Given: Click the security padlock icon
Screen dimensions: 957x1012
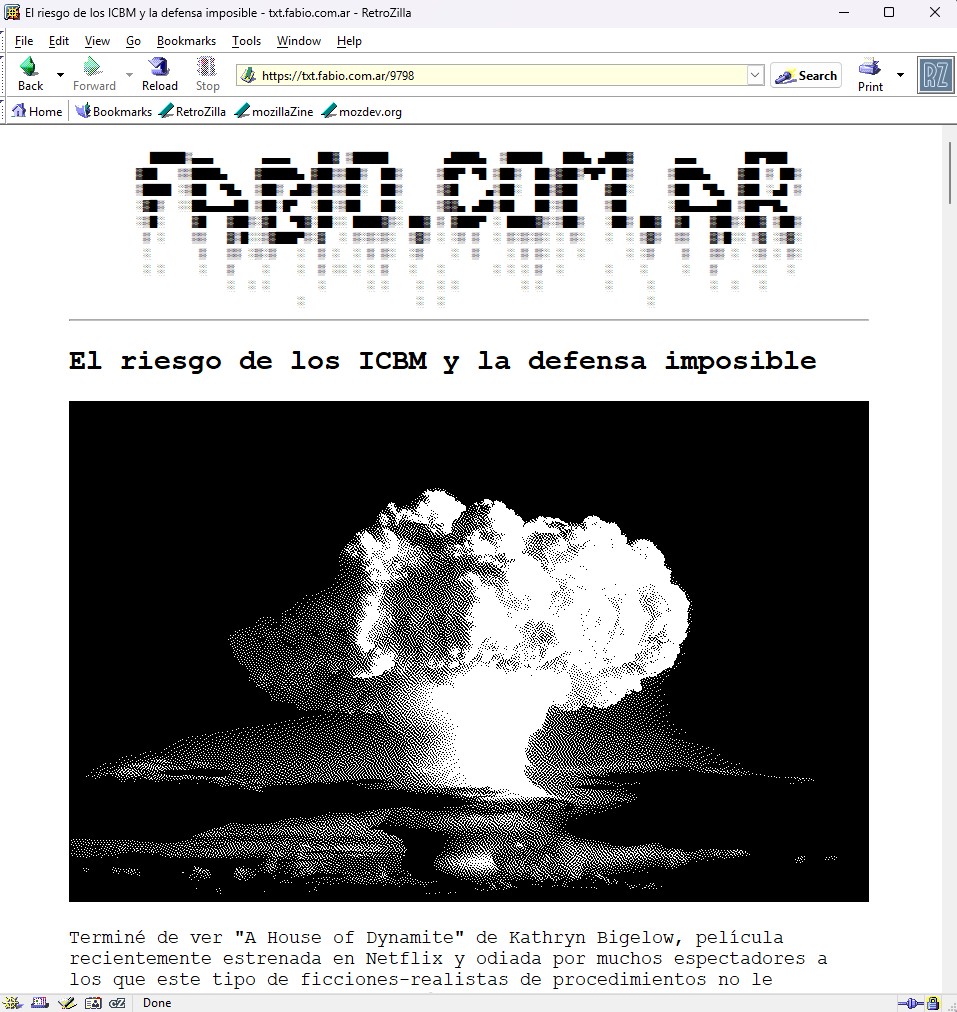Looking at the screenshot, I should point(933,1003).
